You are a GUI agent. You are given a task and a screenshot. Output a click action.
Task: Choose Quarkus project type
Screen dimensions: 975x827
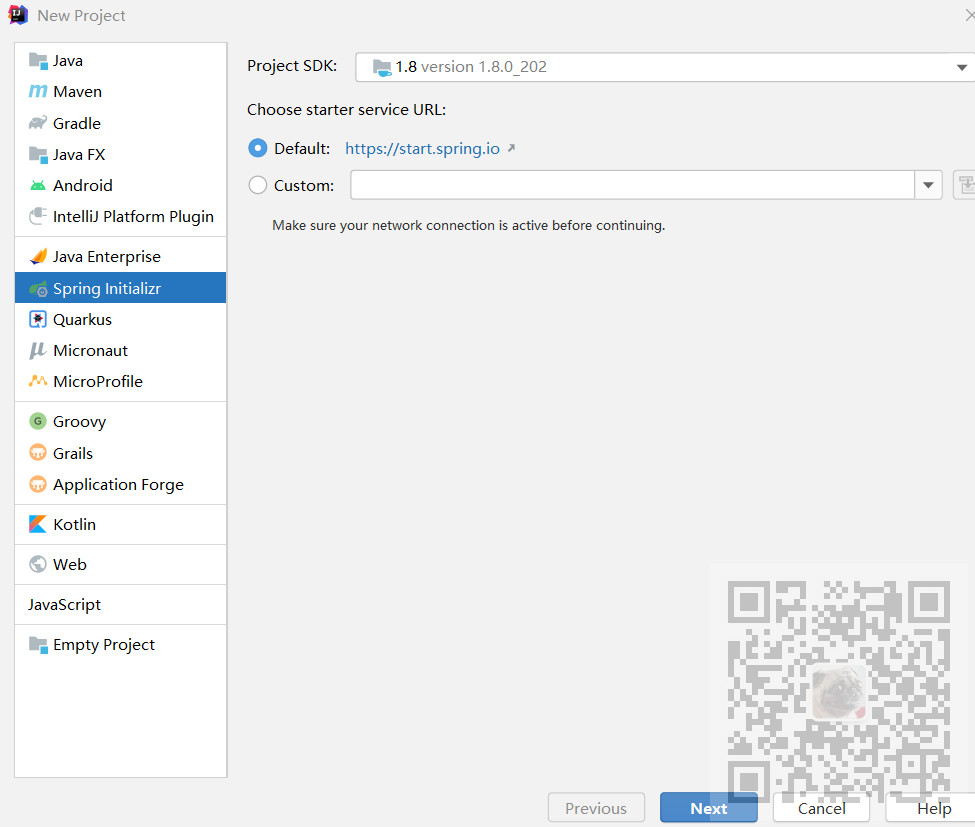[121, 319]
